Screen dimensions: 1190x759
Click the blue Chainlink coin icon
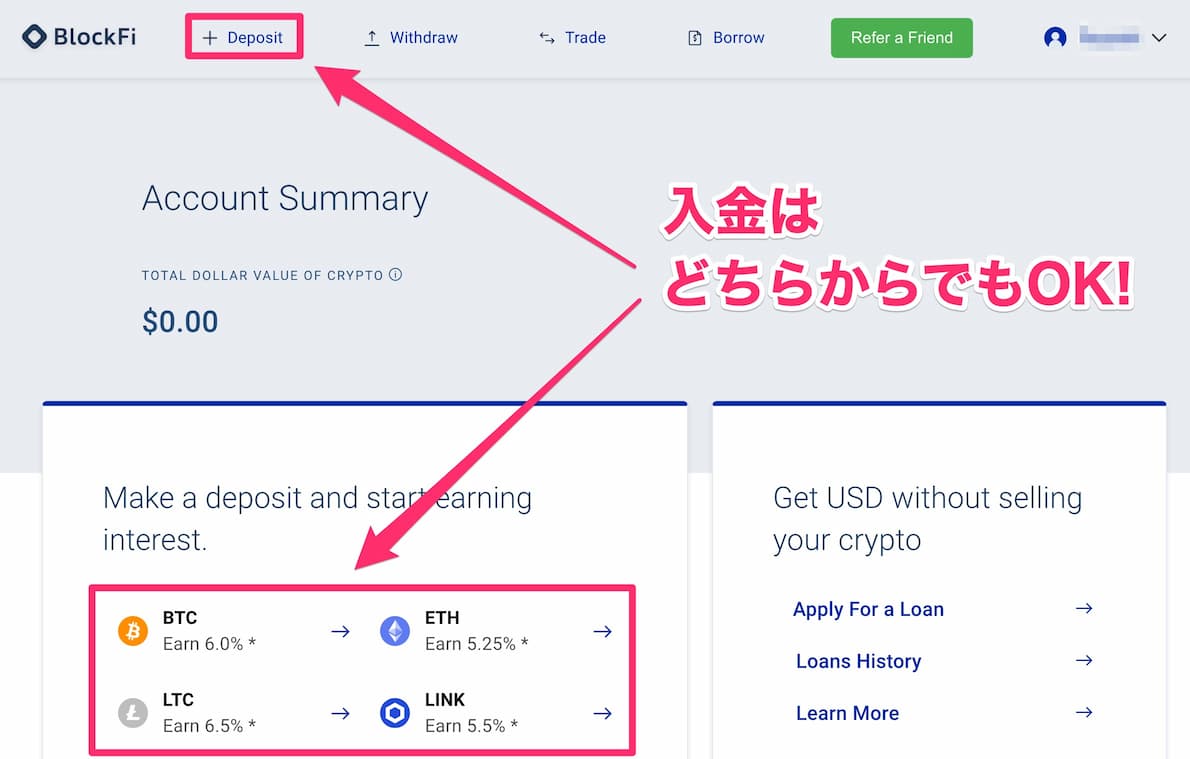coord(395,713)
